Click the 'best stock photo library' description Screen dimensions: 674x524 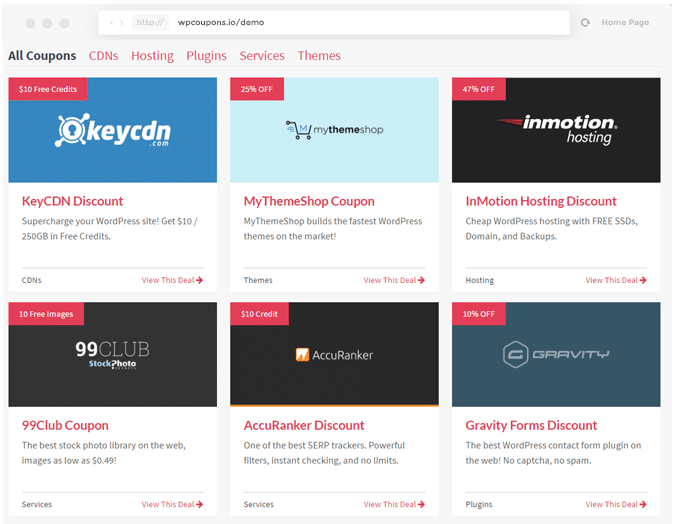tap(104, 453)
